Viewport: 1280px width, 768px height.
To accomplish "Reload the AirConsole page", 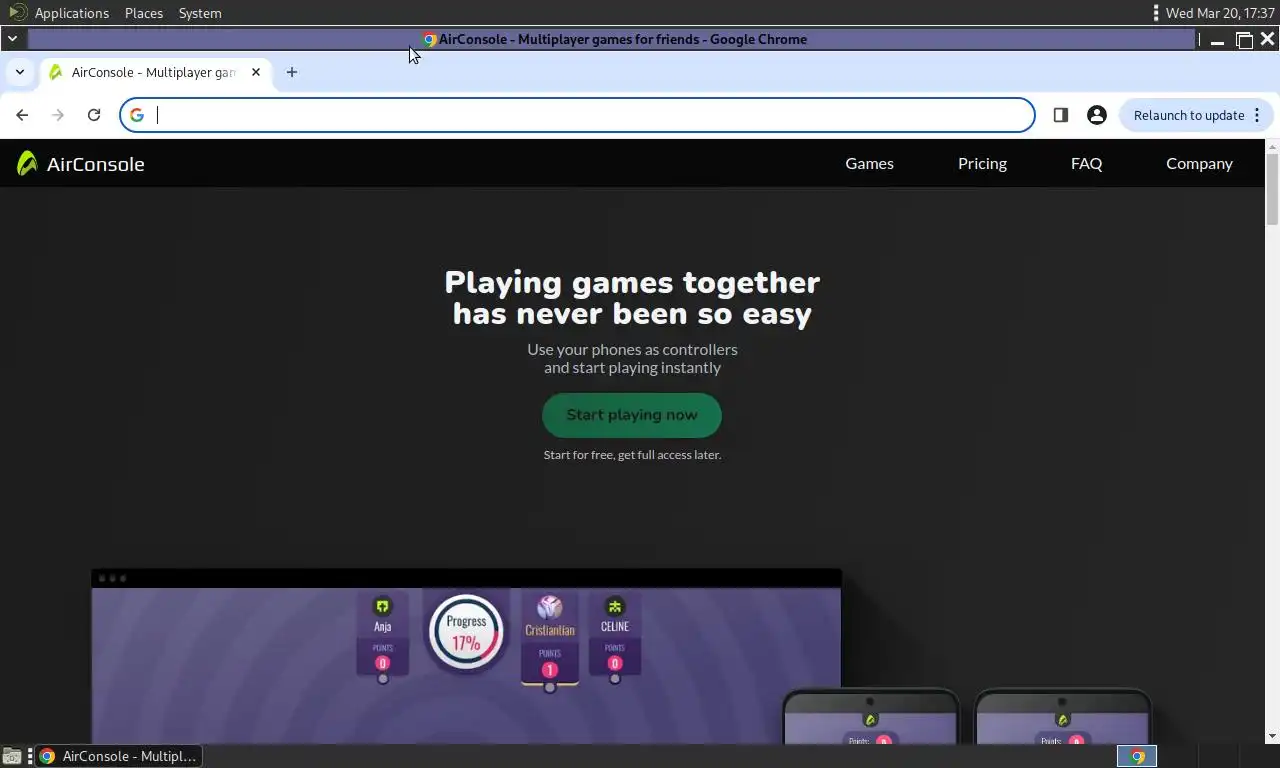I will coord(94,115).
